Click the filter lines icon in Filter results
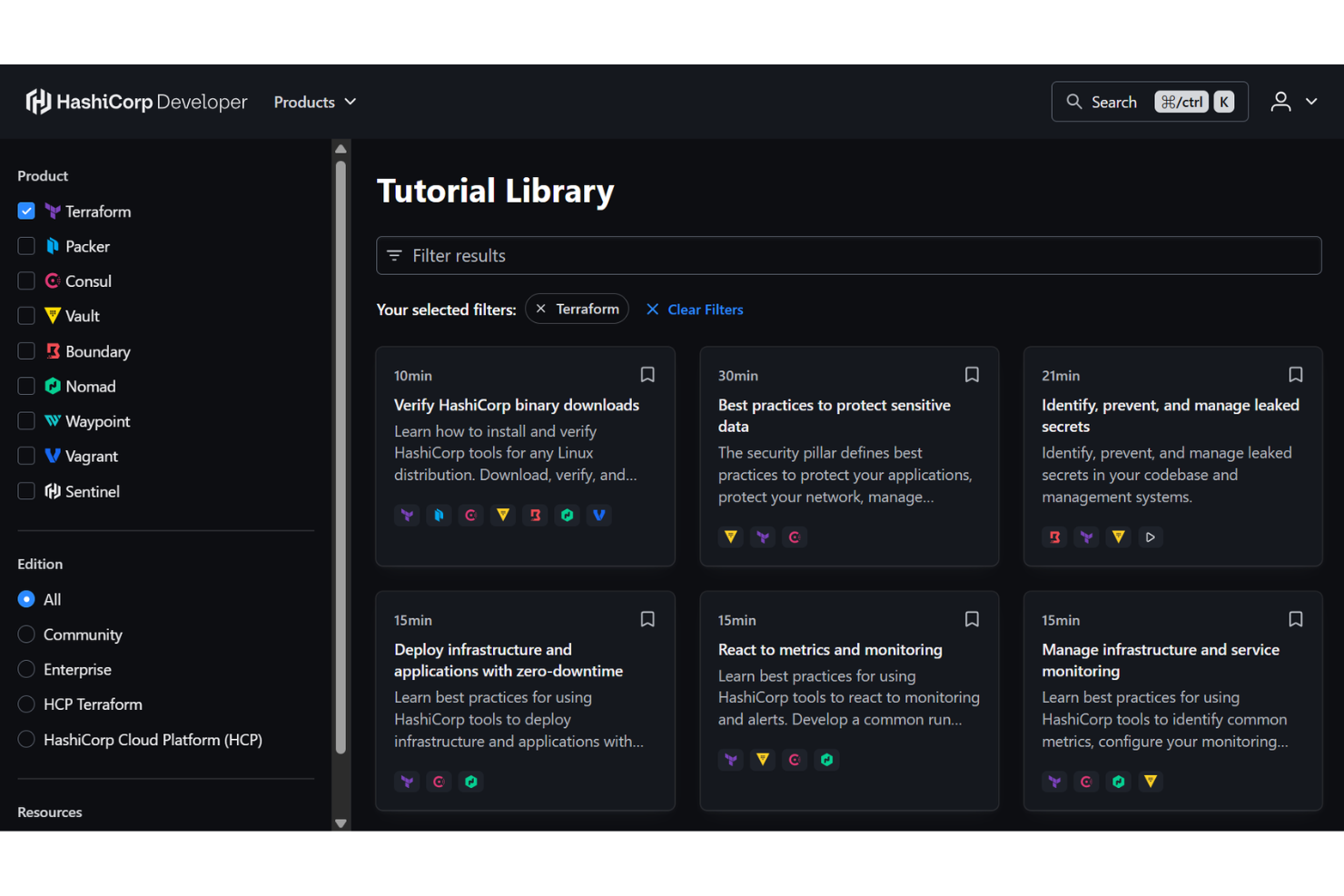1344x896 pixels. 394,255
